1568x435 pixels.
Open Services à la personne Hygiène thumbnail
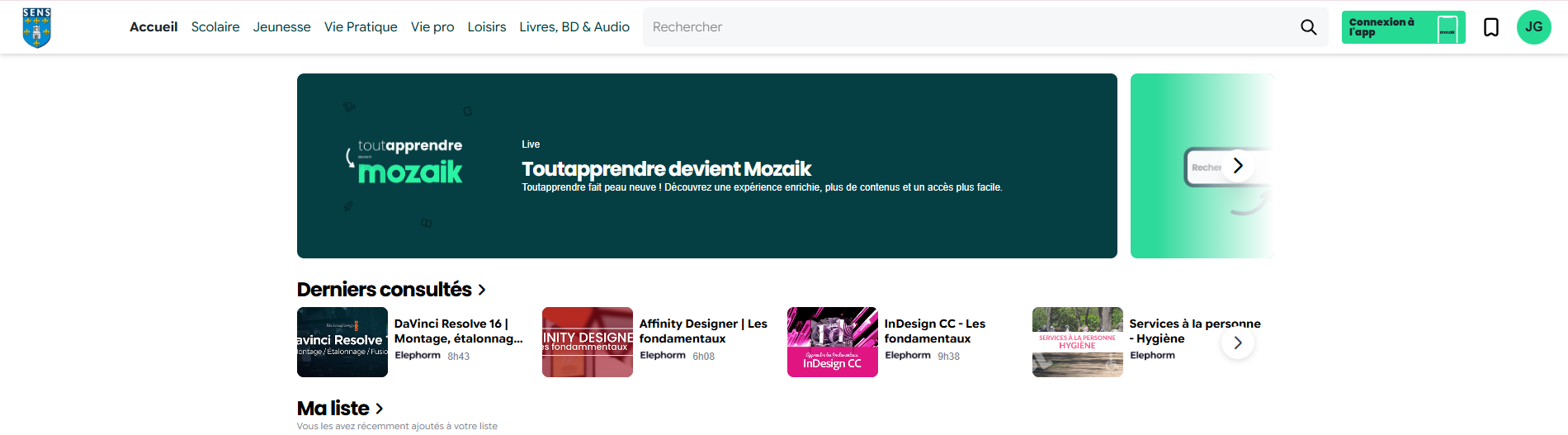coord(1078,342)
